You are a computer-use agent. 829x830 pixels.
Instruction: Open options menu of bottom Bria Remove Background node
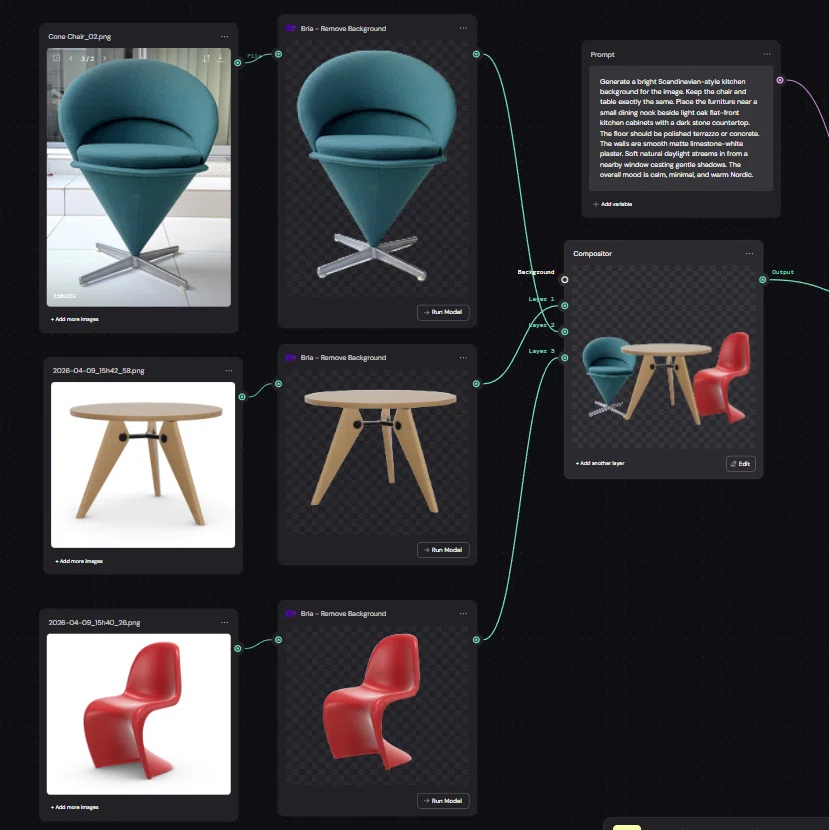463,614
